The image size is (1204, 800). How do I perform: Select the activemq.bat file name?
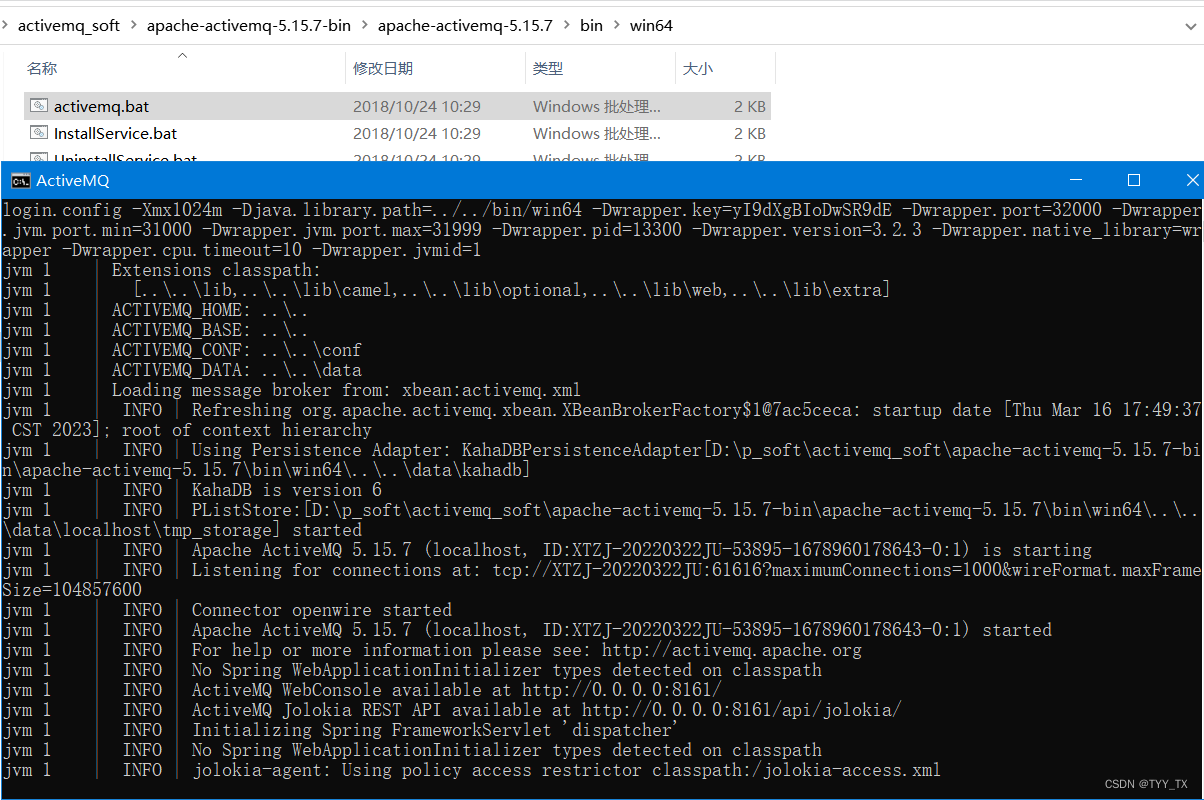[x=102, y=106]
